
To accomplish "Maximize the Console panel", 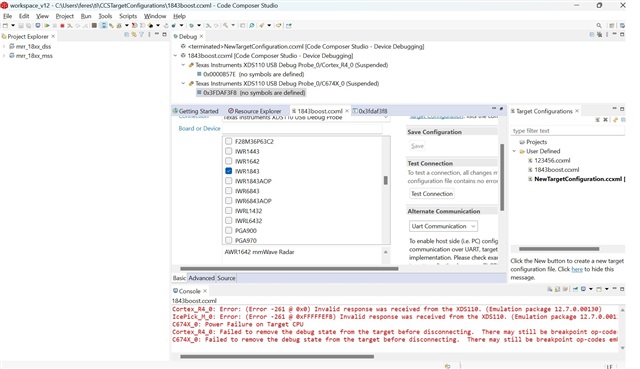I will click(622, 289).
